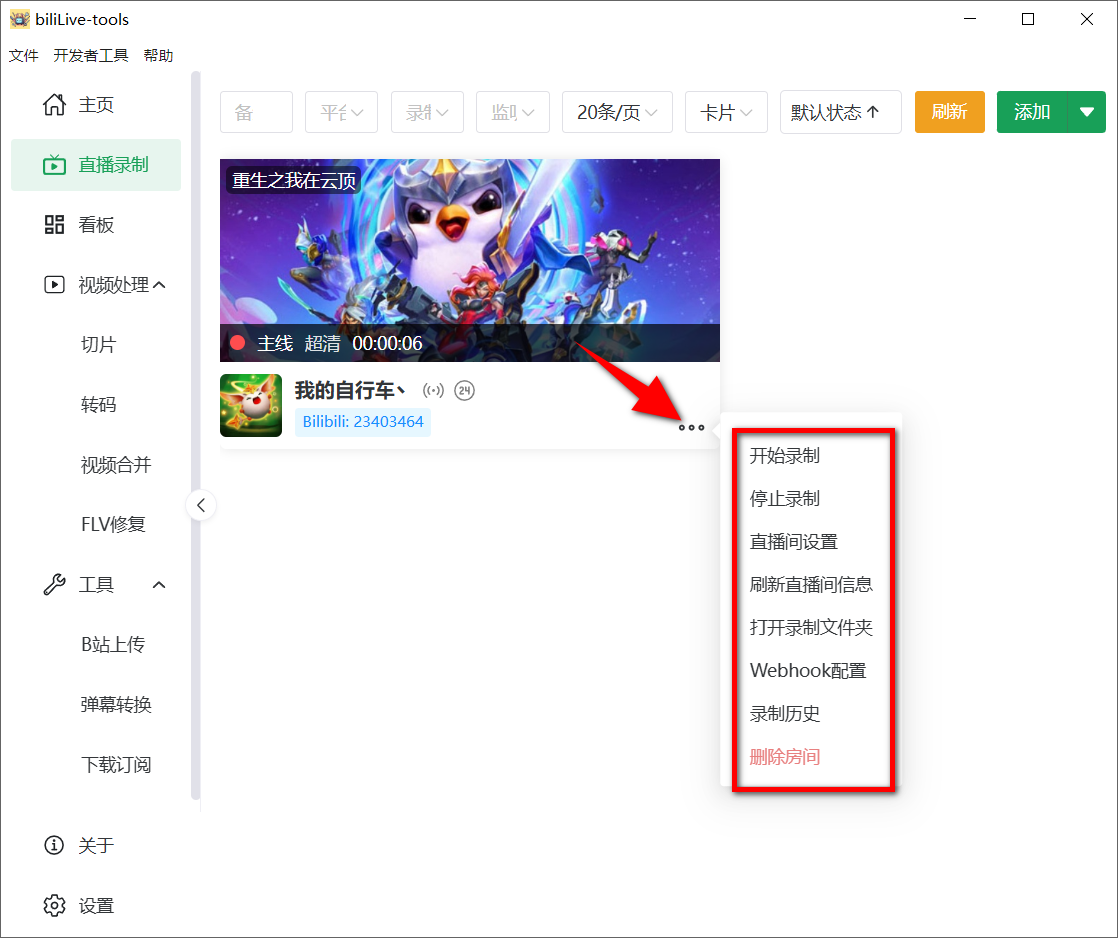Open the 设置 gear icon
1118x938 pixels.
[x=54, y=905]
